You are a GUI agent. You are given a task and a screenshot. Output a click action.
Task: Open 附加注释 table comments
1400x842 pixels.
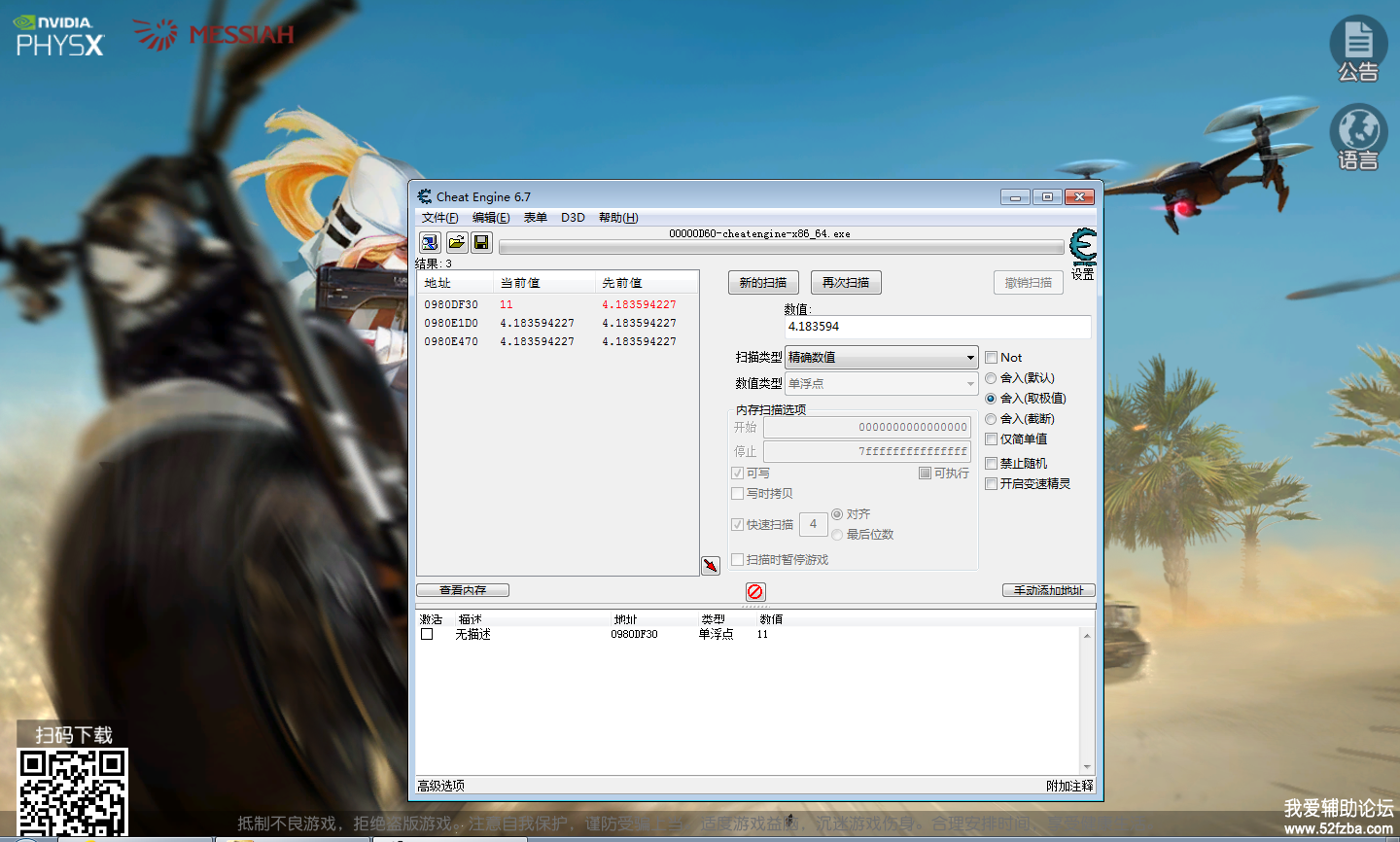(1069, 786)
